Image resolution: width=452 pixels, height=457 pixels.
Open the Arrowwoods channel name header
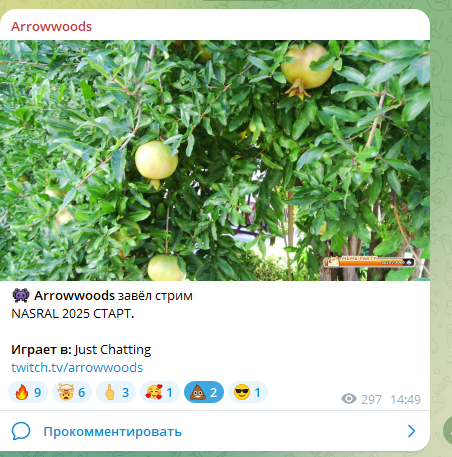51,26
